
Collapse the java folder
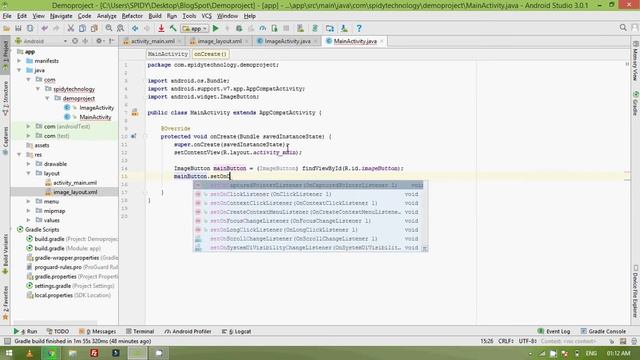pos(19,70)
